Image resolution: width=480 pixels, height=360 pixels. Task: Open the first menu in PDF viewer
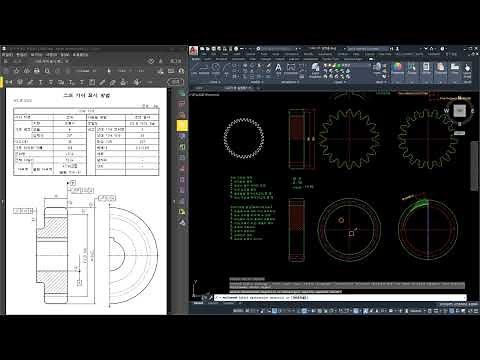[8, 55]
